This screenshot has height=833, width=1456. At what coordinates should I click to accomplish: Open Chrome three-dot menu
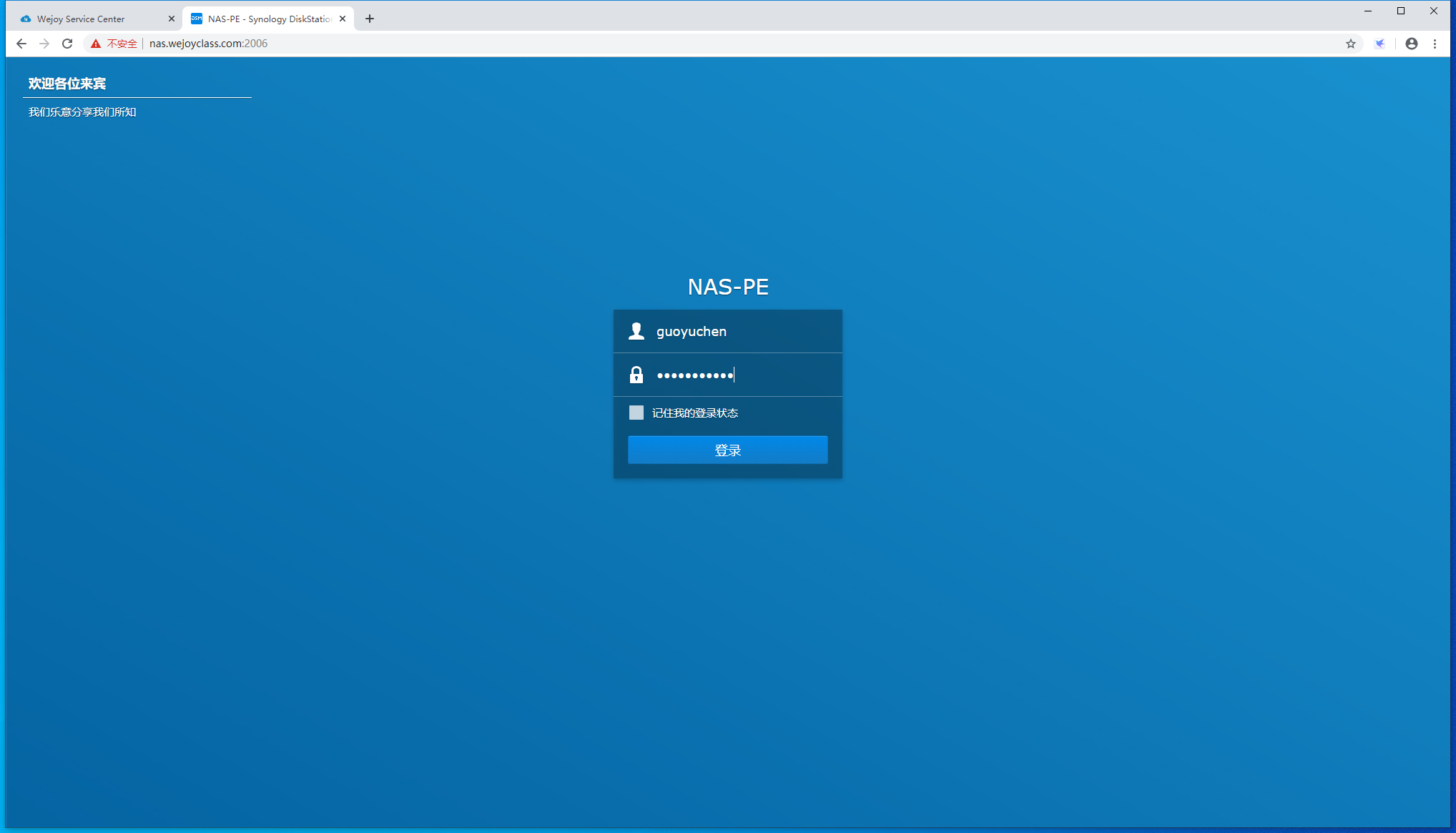[1435, 44]
